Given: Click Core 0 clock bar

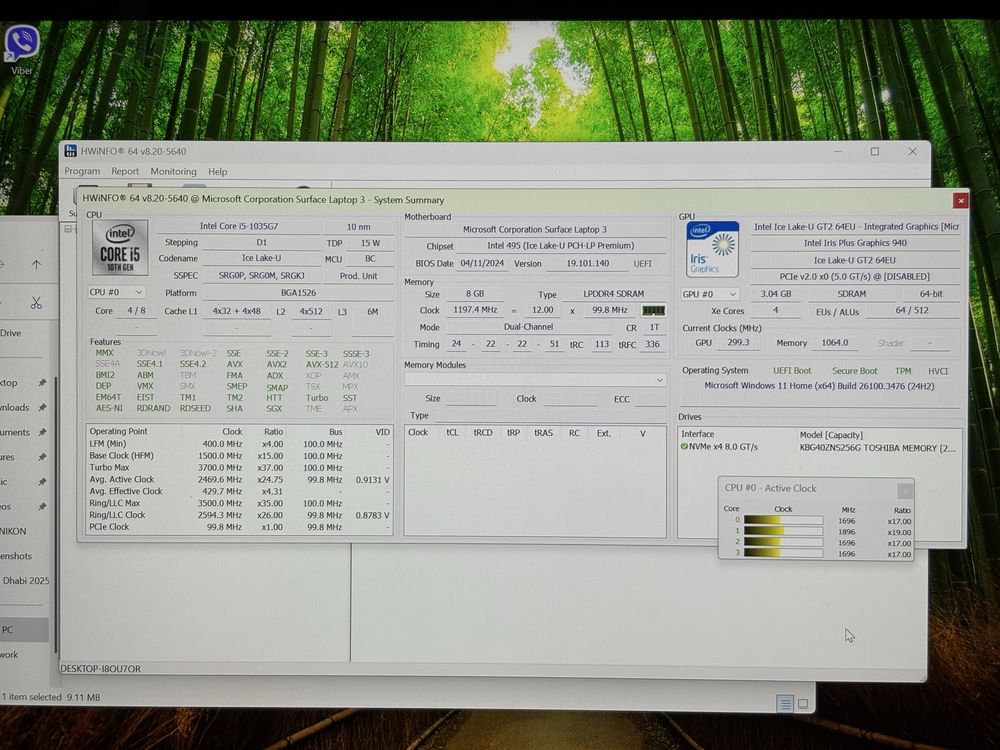Looking at the screenshot, I should pyautogui.click(x=783, y=520).
